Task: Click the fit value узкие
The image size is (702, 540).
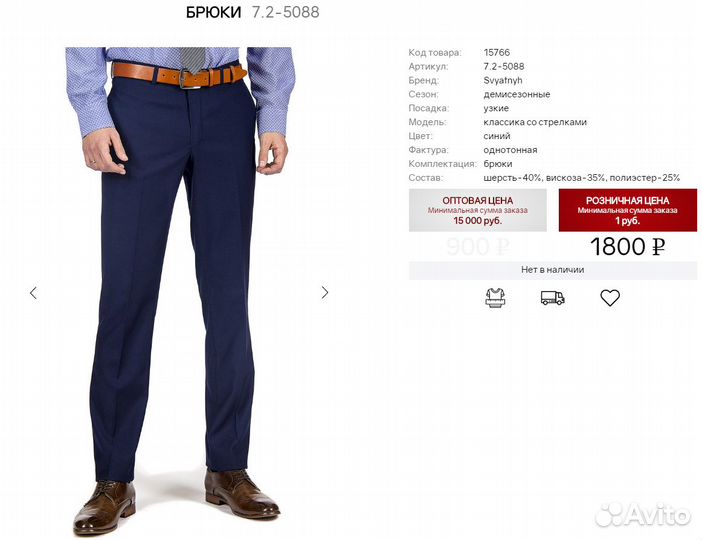Action: click(x=496, y=108)
